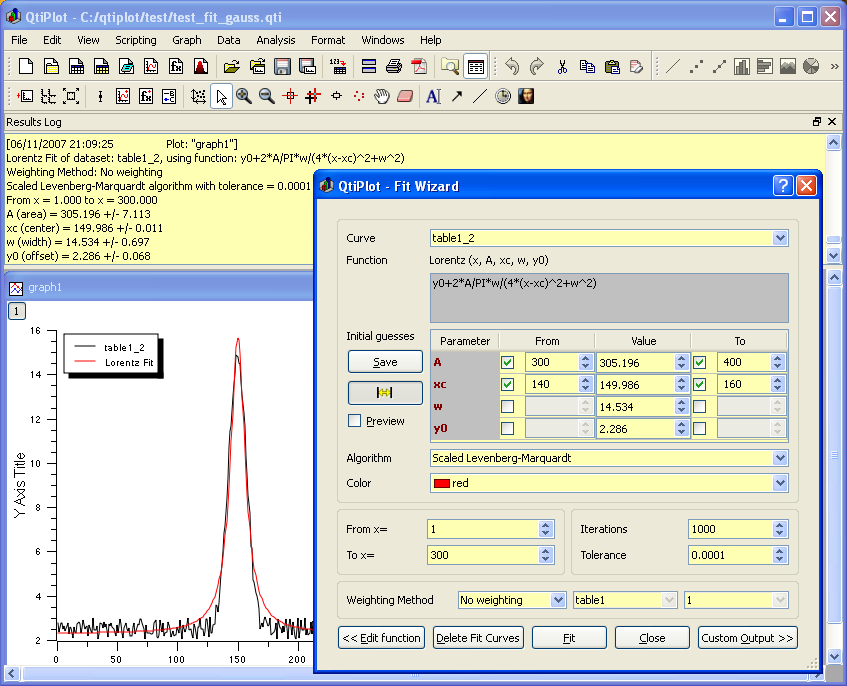Click the To x= 300 spinner arrows
847x686 pixels.
[546, 555]
